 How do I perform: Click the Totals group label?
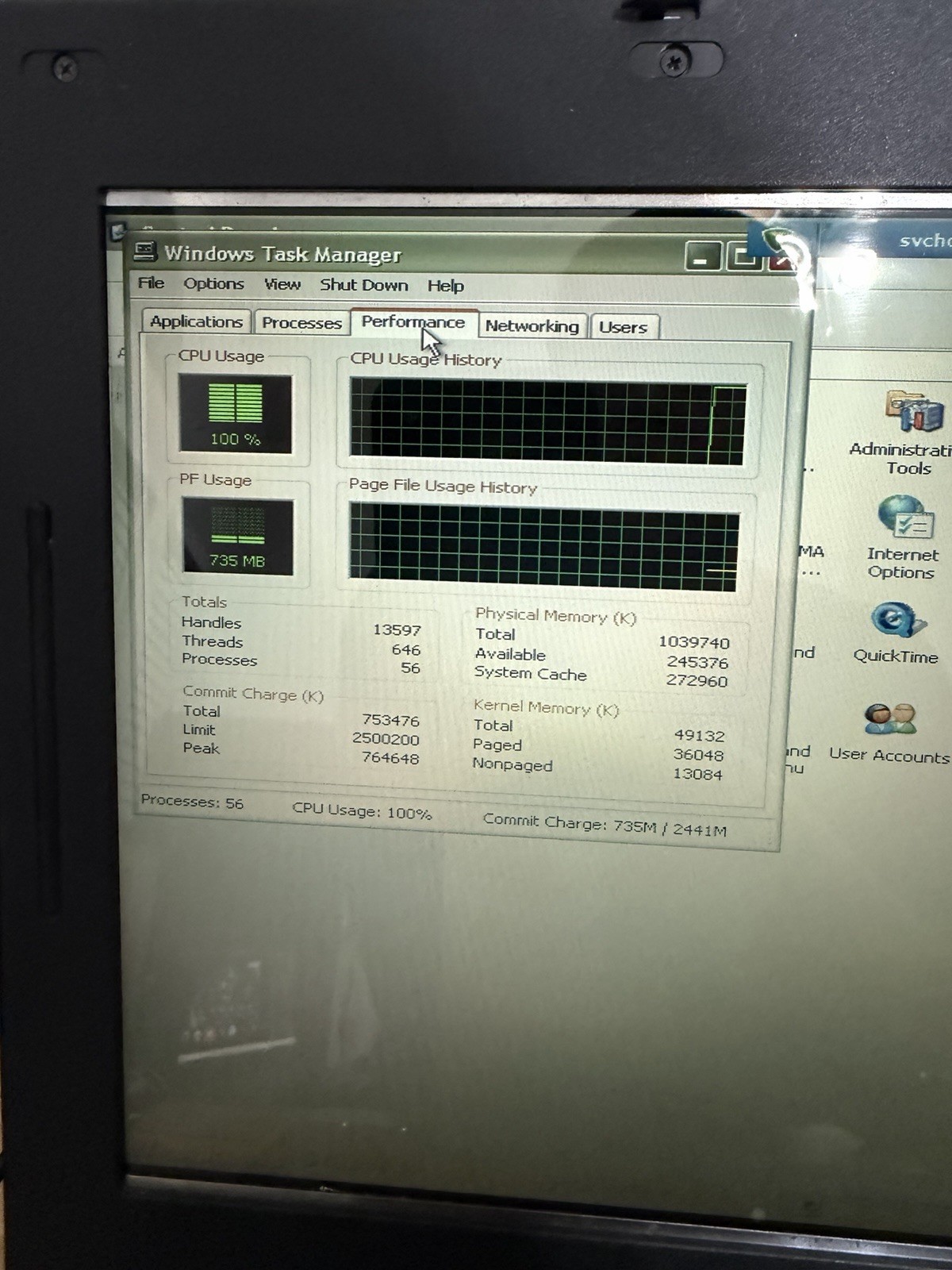click(204, 602)
